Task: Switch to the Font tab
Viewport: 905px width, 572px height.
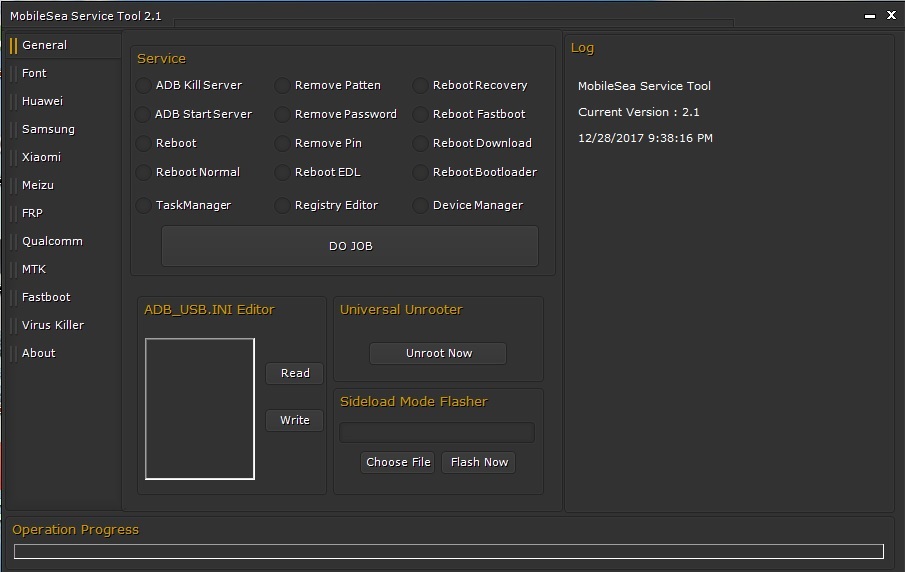Action: tap(63, 73)
